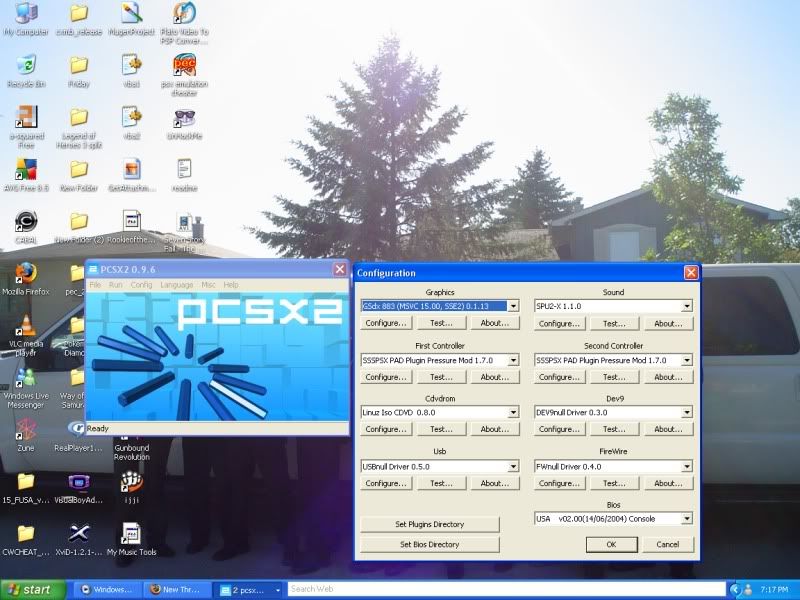Cancel the Configuration dialog
This screenshot has height=600, width=800.
pyautogui.click(x=667, y=544)
